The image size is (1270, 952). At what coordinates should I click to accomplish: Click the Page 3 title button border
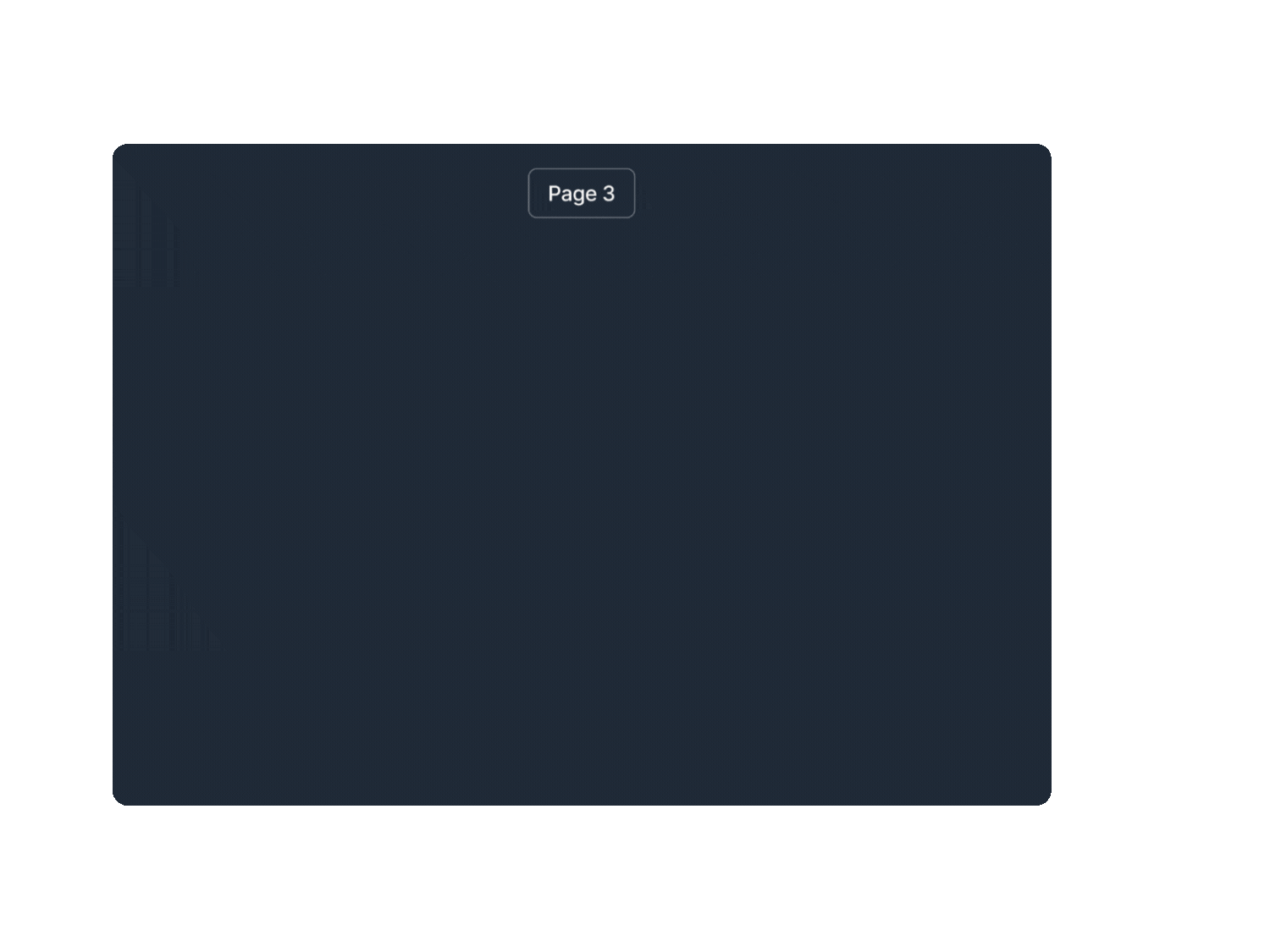point(582,169)
